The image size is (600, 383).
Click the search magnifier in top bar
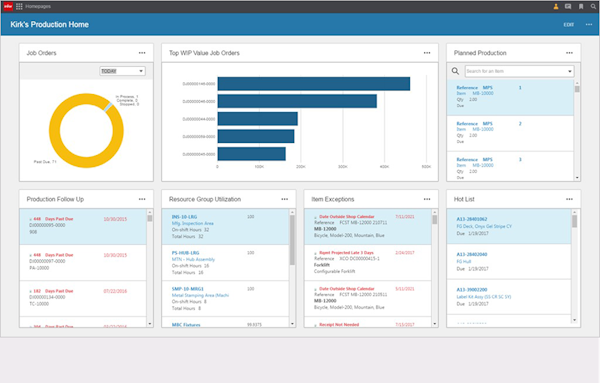(x=593, y=7)
